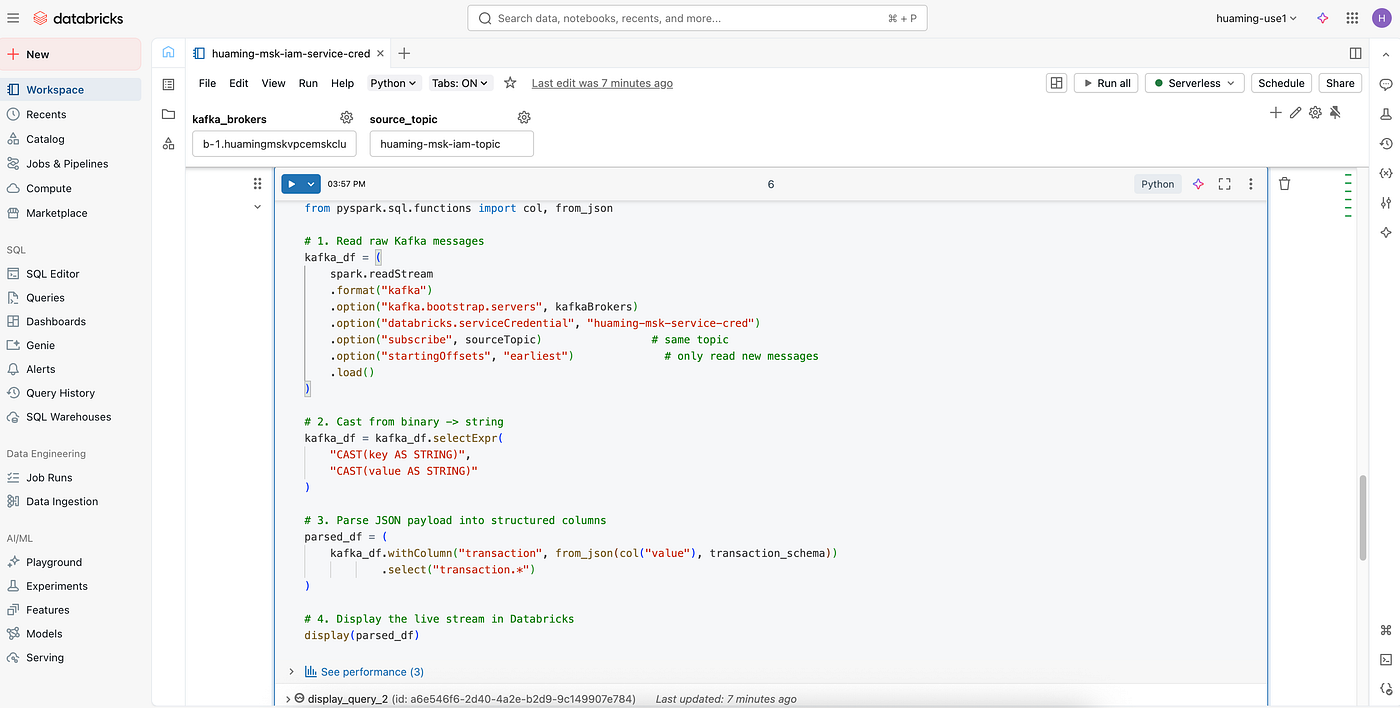Open the table of contents icon

[x=168, y=84]
